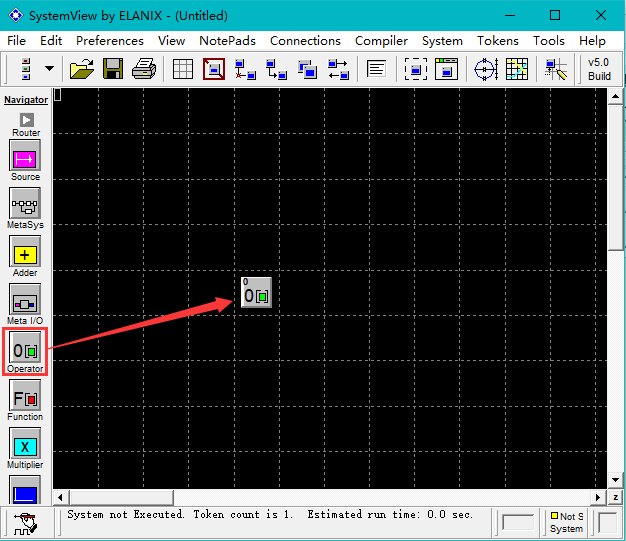The height and width of the screenshot is (541, 626).
Task: Open the Connections menu
Action: click(x=305, y=41)
